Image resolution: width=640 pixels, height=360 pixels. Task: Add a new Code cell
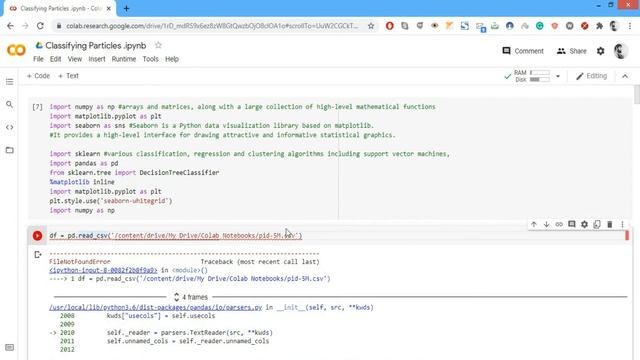[38, 76]
